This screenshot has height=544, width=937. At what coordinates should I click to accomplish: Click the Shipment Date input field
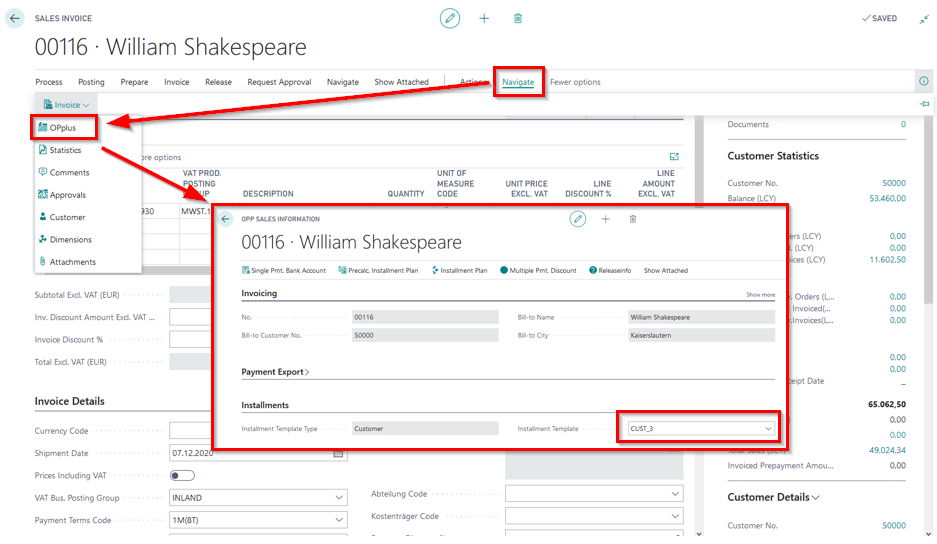250,453
